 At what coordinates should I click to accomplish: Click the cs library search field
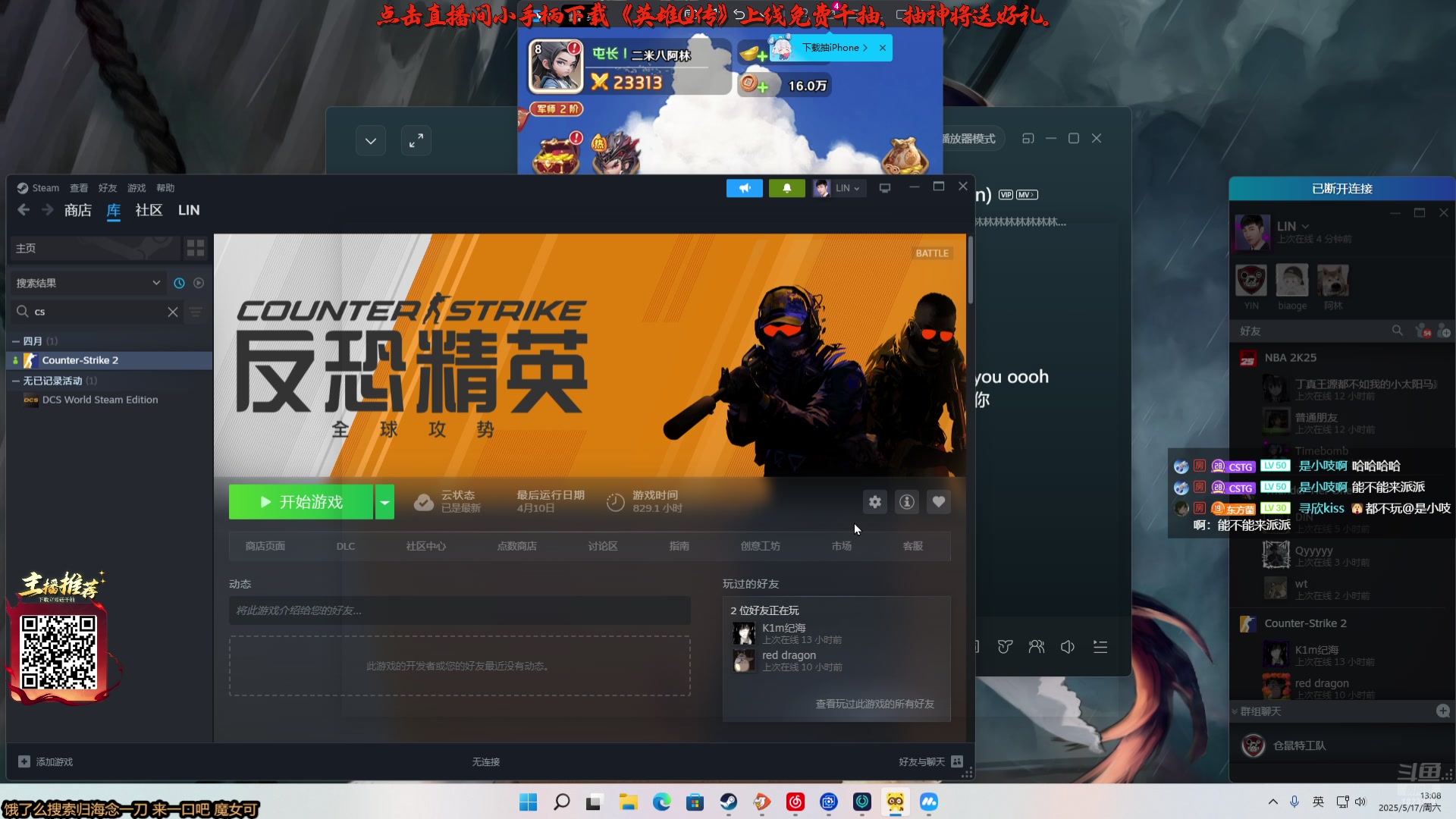tap(99, 312)
